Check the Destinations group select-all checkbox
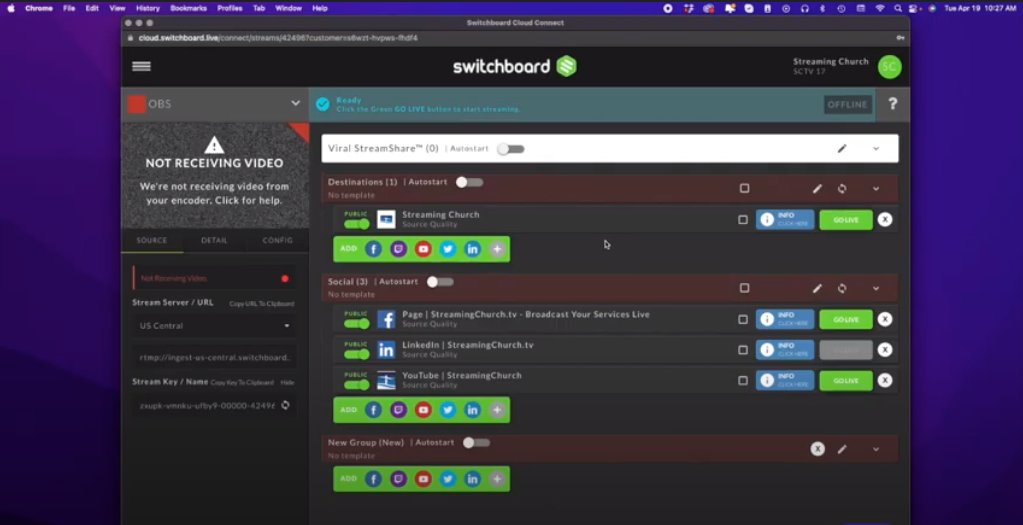1023x525 pixels. [744, 188]
